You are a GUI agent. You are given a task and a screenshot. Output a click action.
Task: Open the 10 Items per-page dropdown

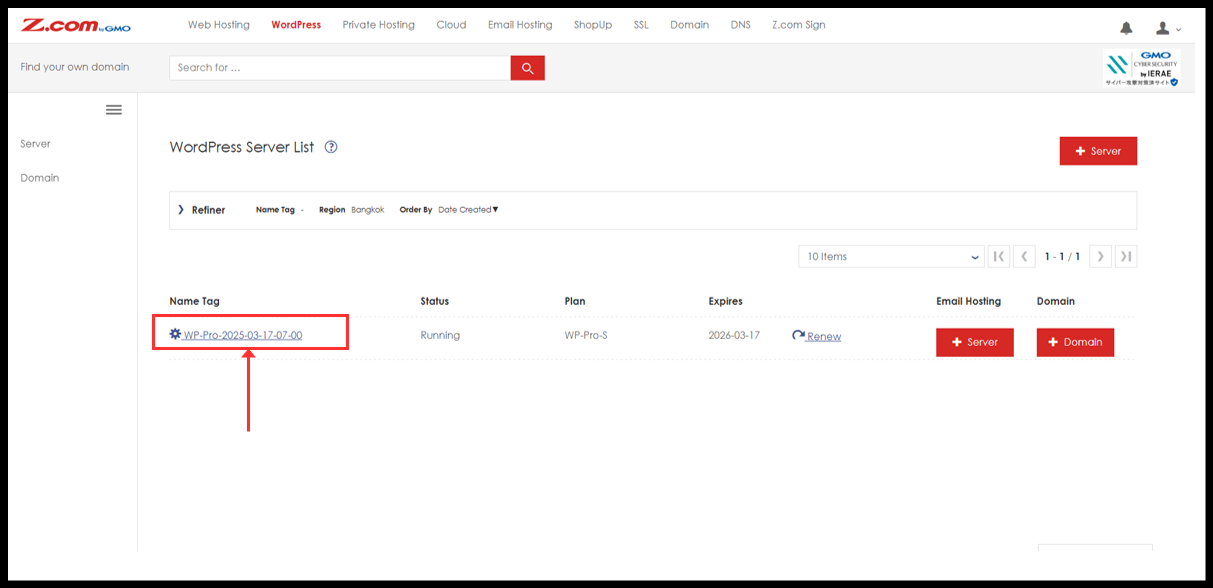tap(891, 257)
